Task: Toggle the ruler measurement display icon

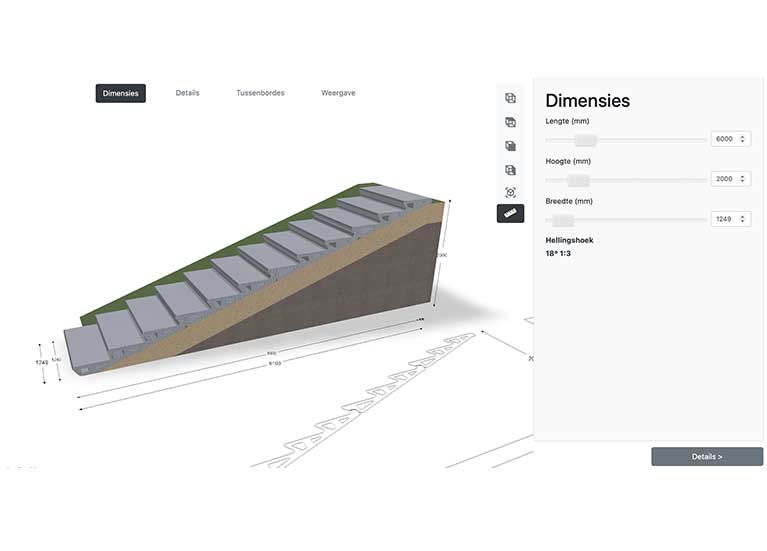Action: coord(510,213)
